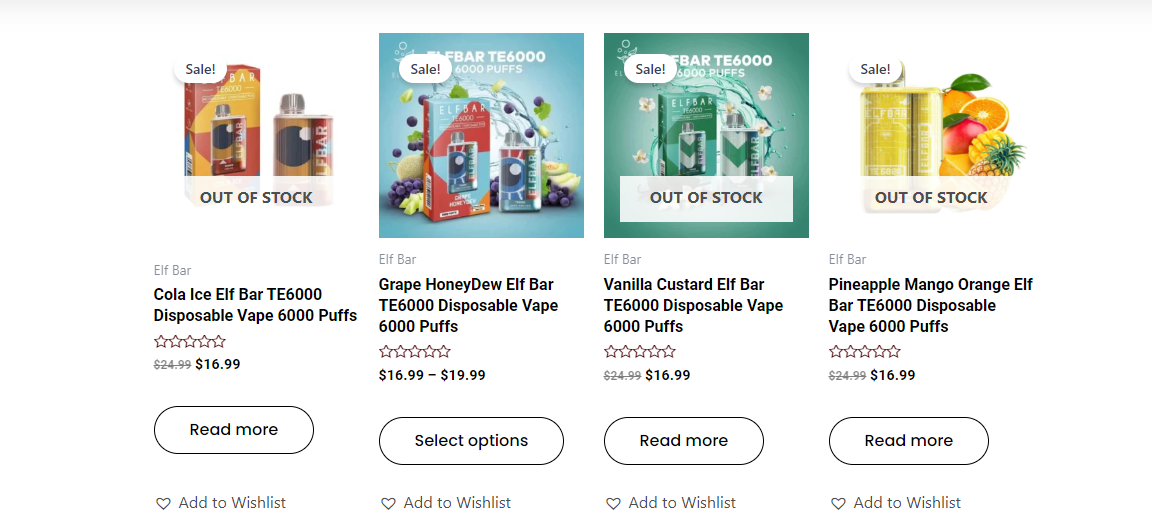1152x530 pixels.
Task: Click the star rating of Grape HoneyDew Elf Bar
Action: [414, 352]
